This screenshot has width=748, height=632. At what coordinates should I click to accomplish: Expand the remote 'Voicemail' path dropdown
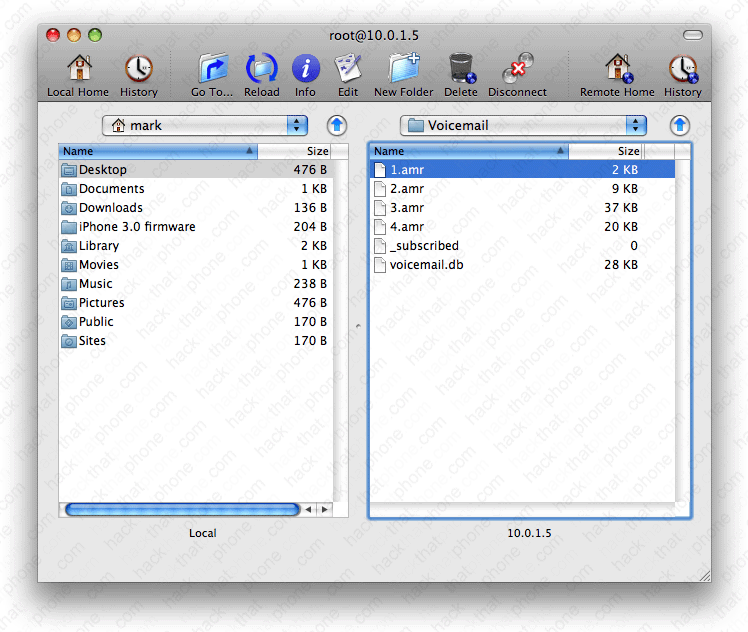coord(523,125)
